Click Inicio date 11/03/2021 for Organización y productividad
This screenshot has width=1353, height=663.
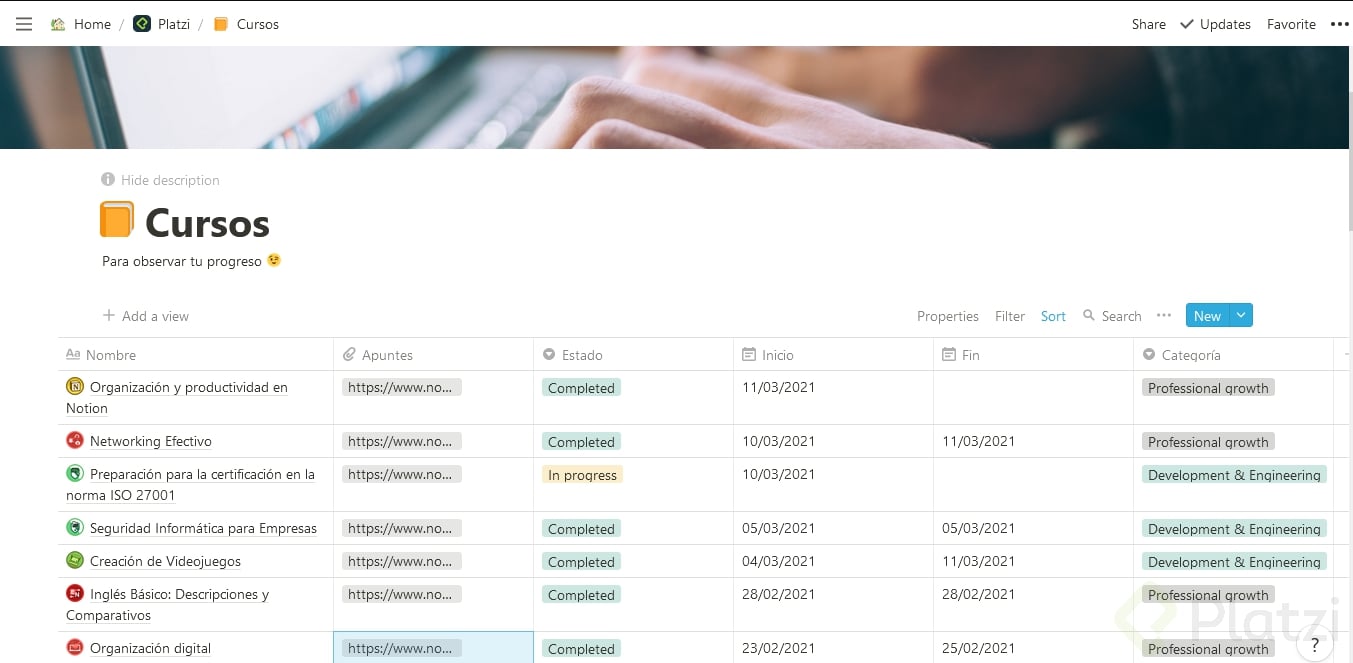pyautogui.click(x=778, y=387)
